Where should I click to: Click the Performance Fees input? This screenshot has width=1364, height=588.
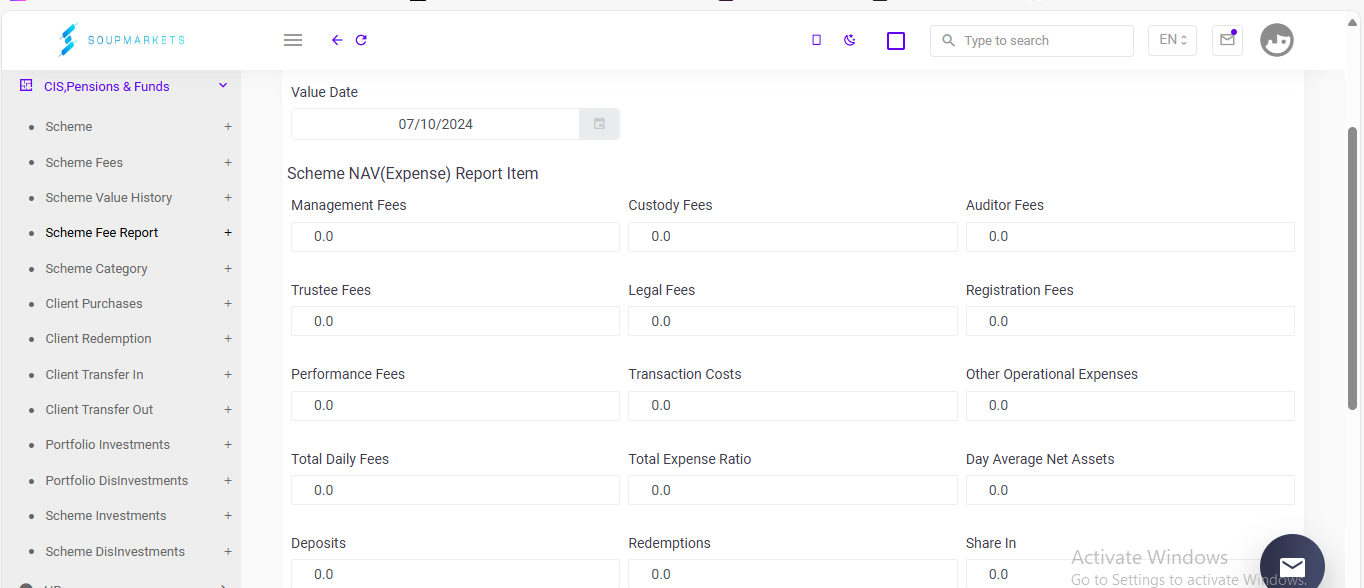click(x=455, y=405)
